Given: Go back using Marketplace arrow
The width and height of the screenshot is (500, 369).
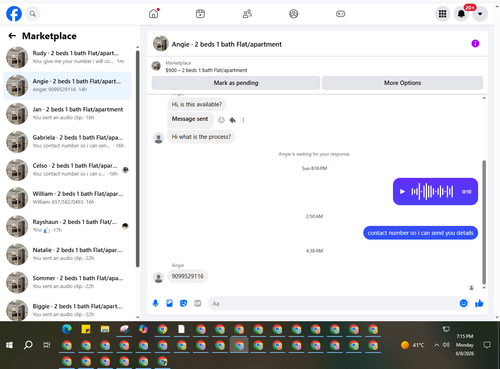Looking at the screenshot, I should (x=12, y=36).
